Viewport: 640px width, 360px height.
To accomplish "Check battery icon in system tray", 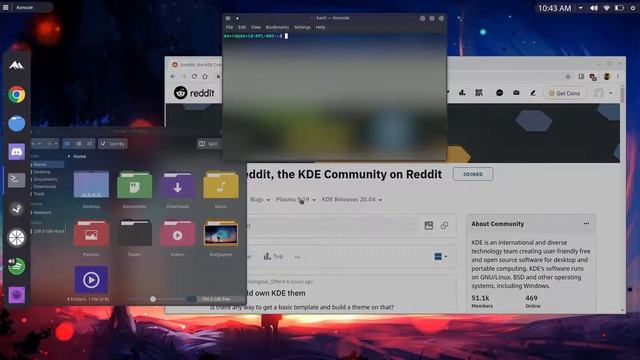I will pos(619,8).
